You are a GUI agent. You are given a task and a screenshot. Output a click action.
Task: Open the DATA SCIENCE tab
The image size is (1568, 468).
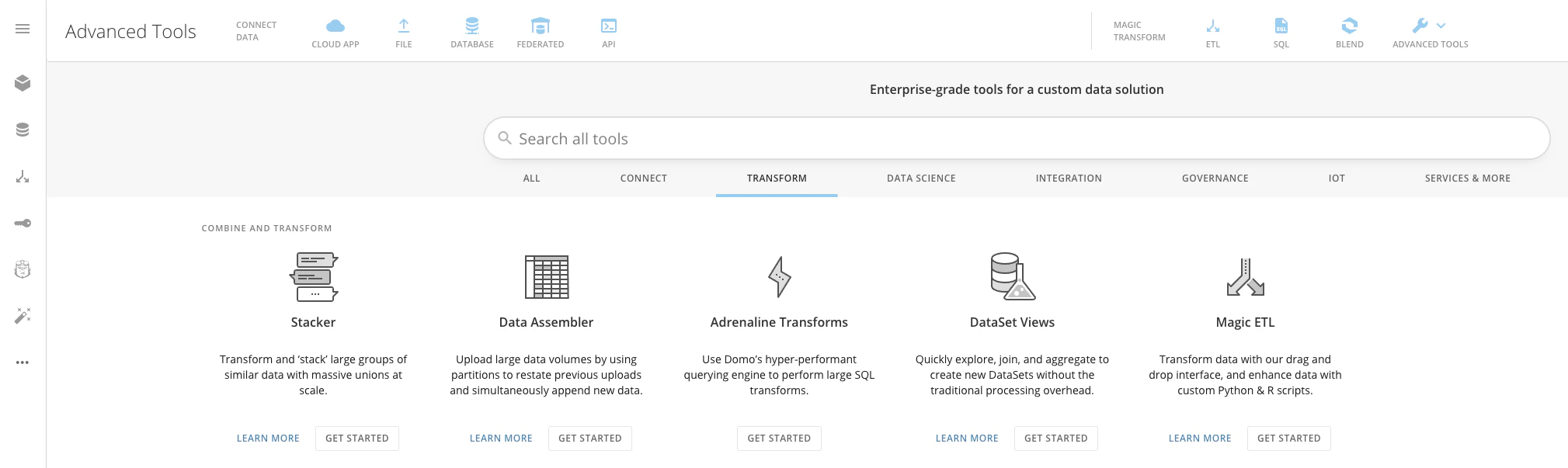coord(921,178)
